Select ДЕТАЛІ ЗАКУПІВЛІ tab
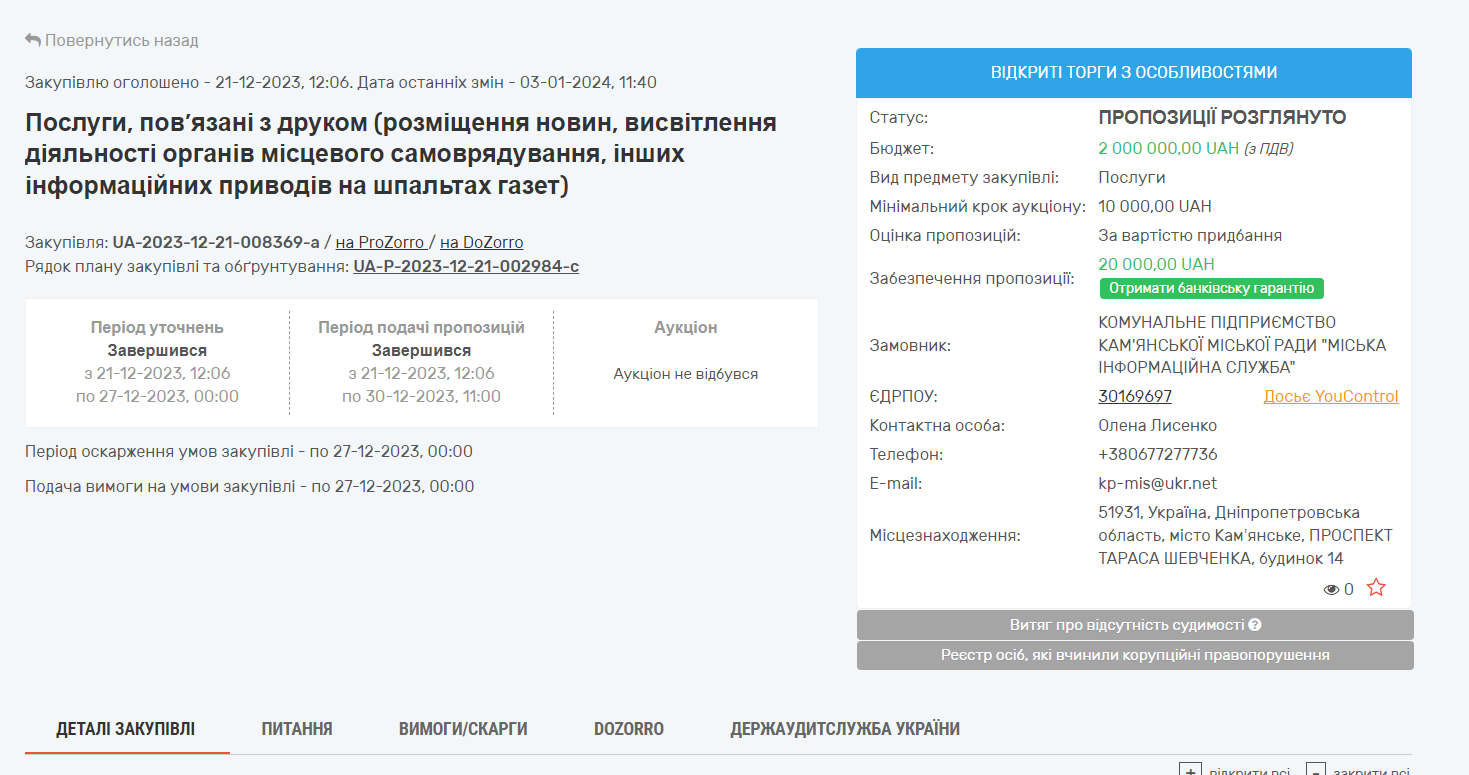Image resolution: width=1469 pixels, height=775 pixels. click(126, 729)
